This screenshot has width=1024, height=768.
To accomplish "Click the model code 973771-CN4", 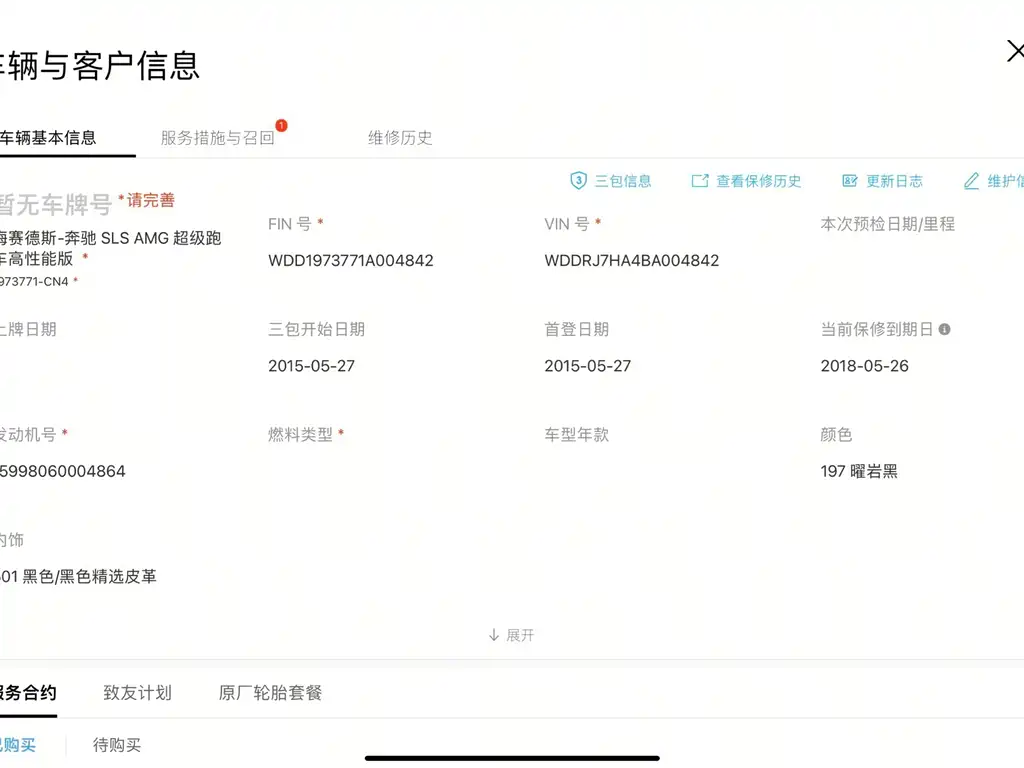I will point(34,281).
